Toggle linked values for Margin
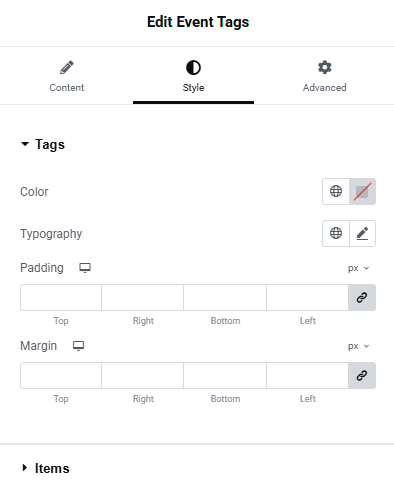This screenshot has width=394, height=485. click(x=362, y=375)
